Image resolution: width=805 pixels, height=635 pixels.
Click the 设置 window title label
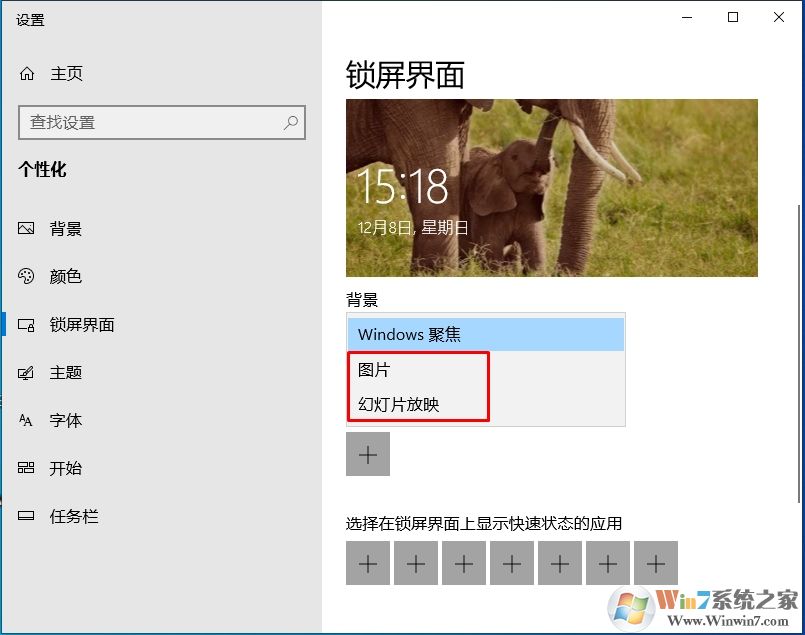[x=31, y=18]
